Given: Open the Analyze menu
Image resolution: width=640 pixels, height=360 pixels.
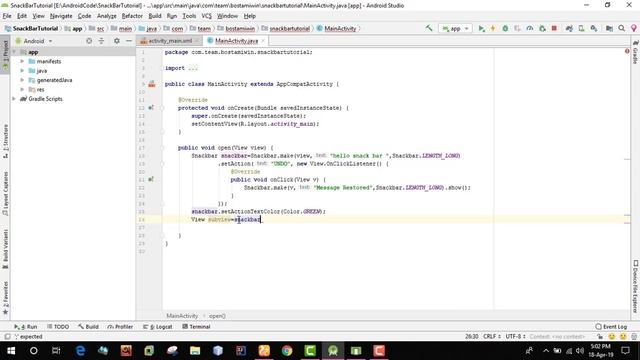Looking at the screenshot, I should [107, 16].
